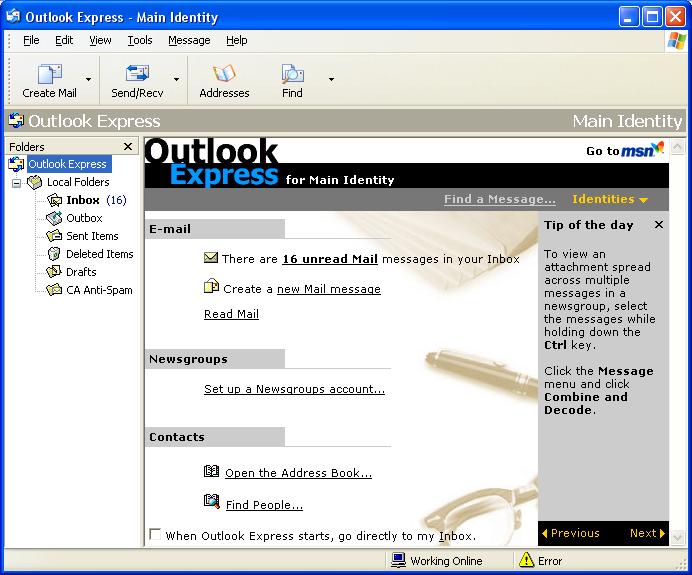Click the page scrollbar up arrow

(677, 147)
